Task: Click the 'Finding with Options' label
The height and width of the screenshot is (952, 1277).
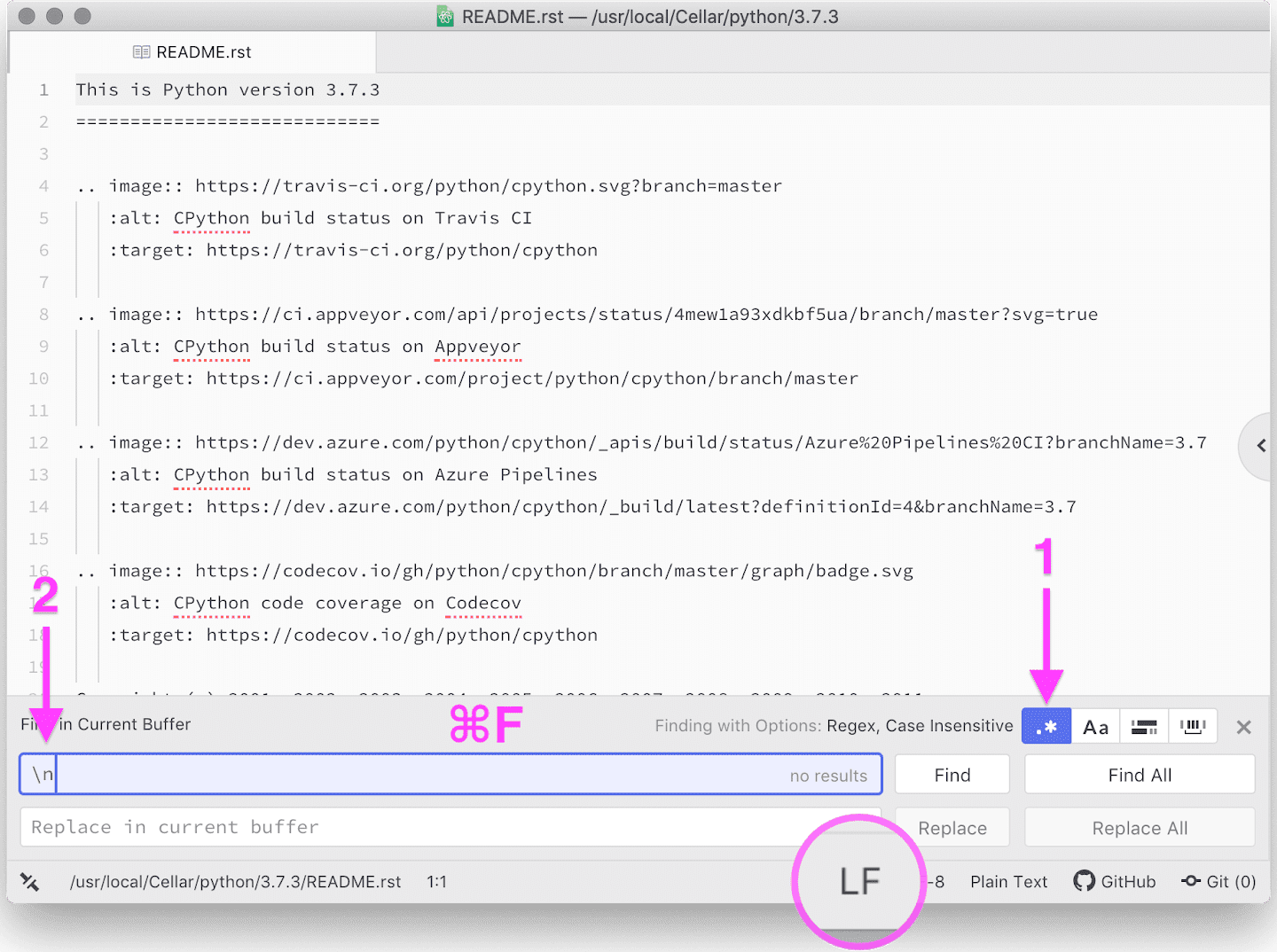Action: point(738,726)
